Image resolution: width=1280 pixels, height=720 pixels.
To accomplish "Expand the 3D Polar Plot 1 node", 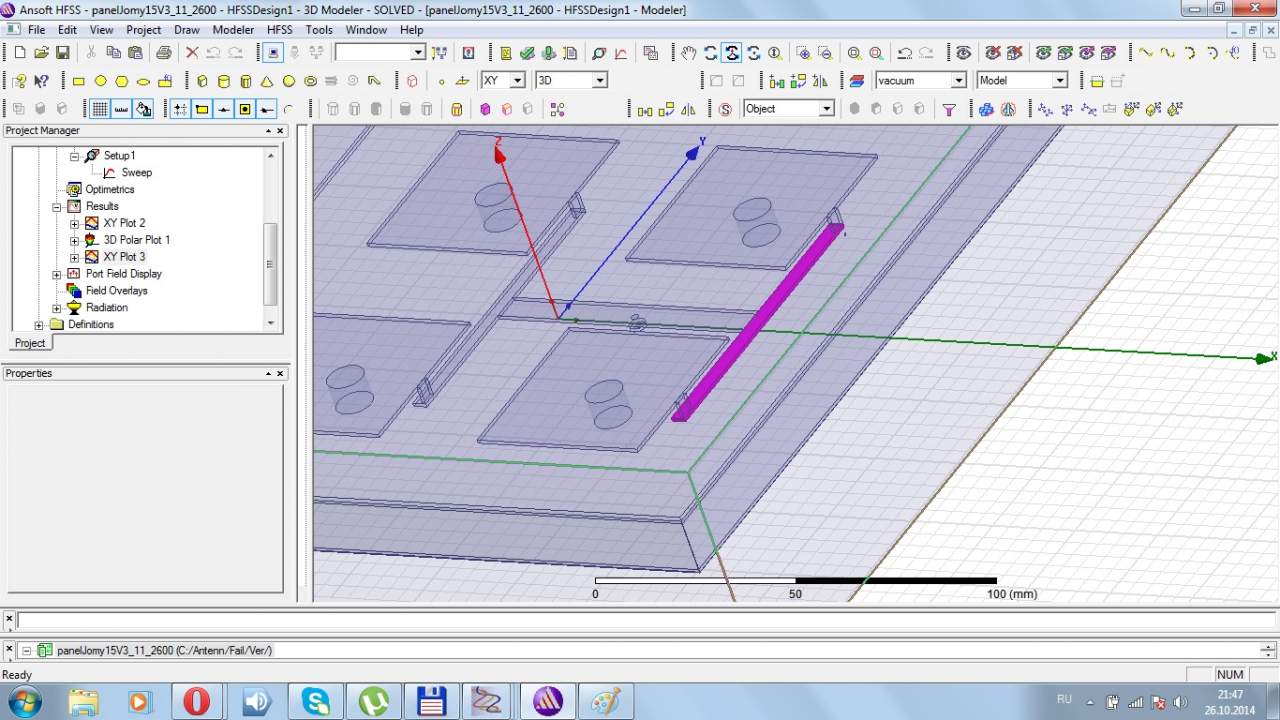I will (x=74, y=240).
